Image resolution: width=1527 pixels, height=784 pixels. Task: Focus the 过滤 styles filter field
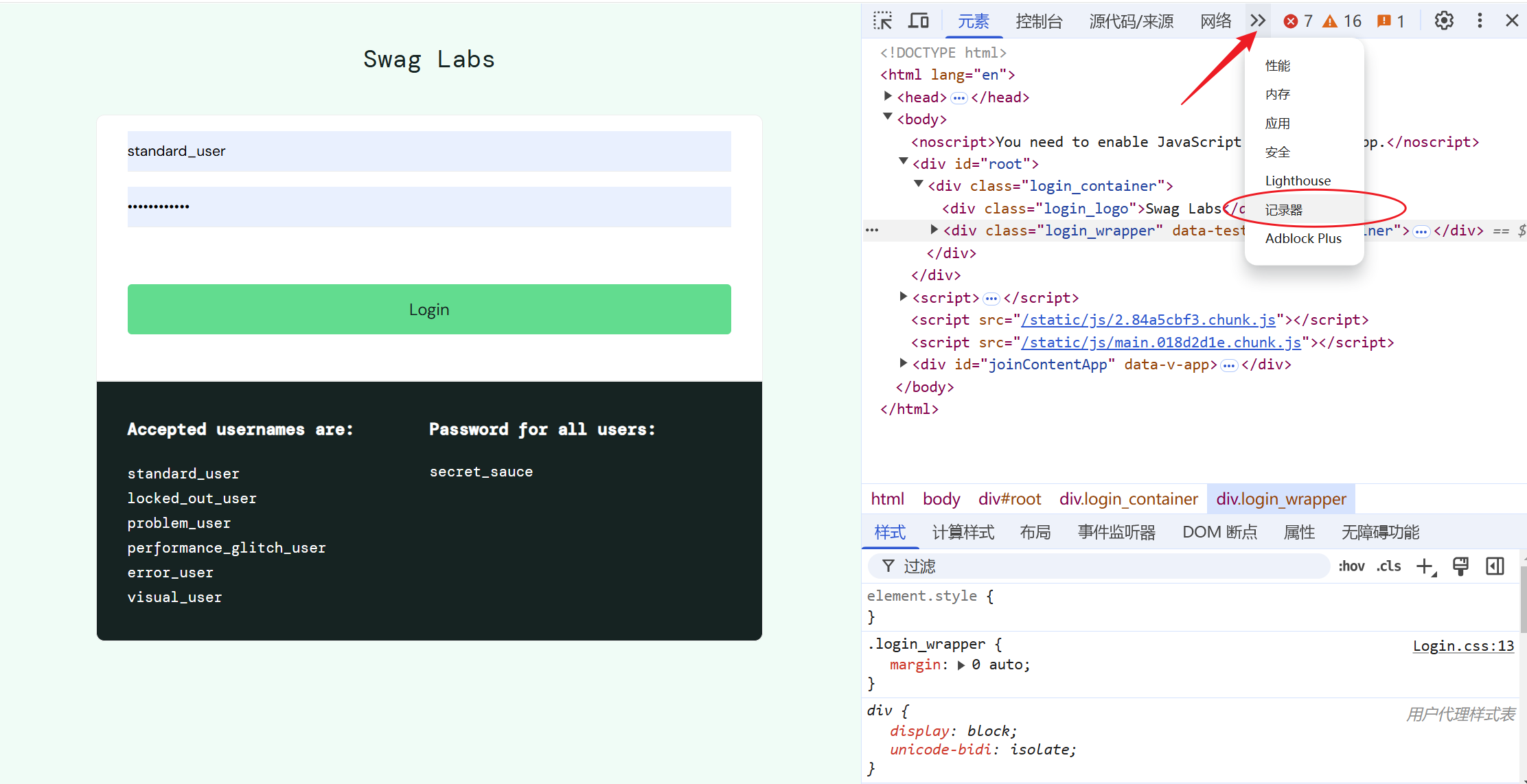(x=1099, y=566)
